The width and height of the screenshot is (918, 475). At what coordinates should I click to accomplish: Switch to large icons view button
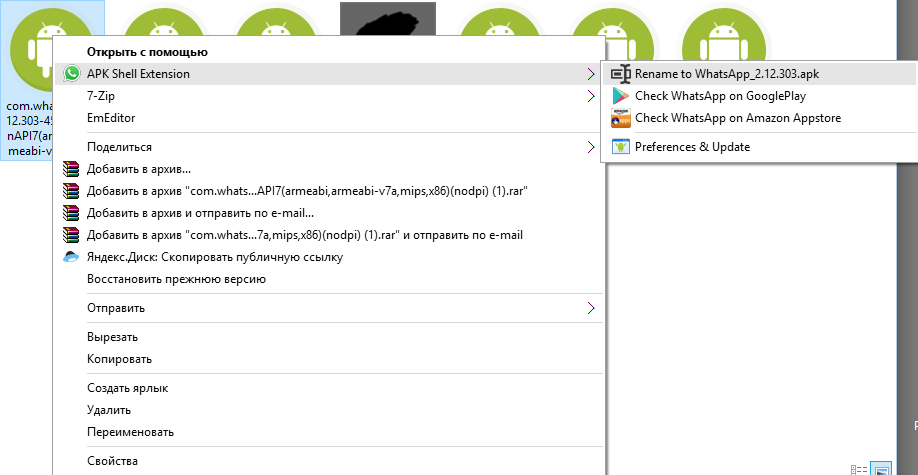881,467
